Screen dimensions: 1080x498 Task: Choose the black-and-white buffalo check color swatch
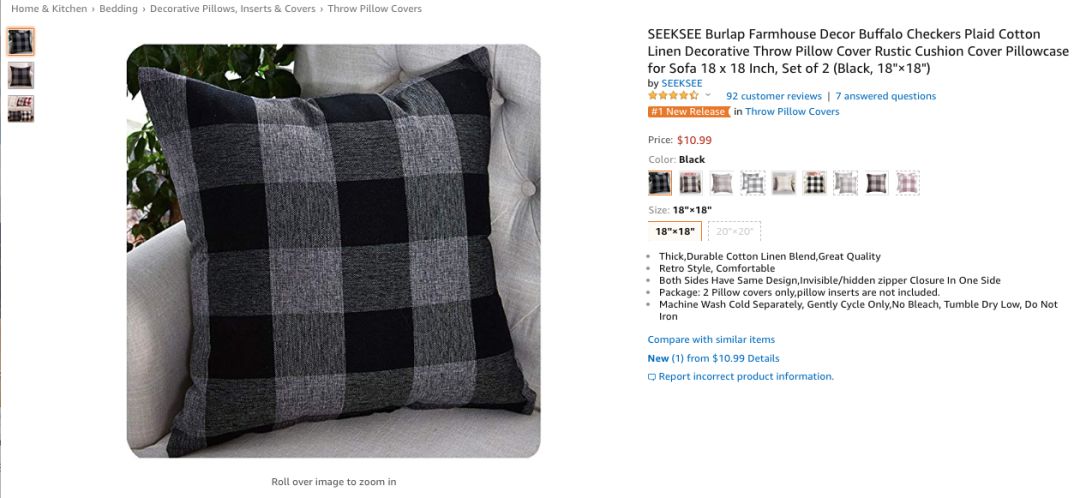pyautogui.click(x=814, y=183)
